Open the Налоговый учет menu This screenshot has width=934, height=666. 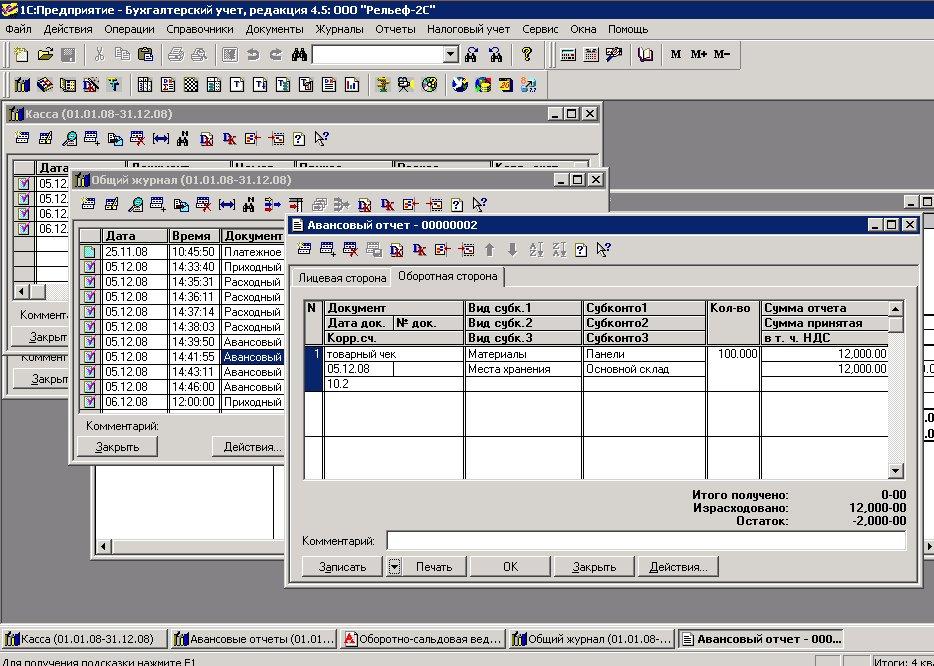[468, 29]
